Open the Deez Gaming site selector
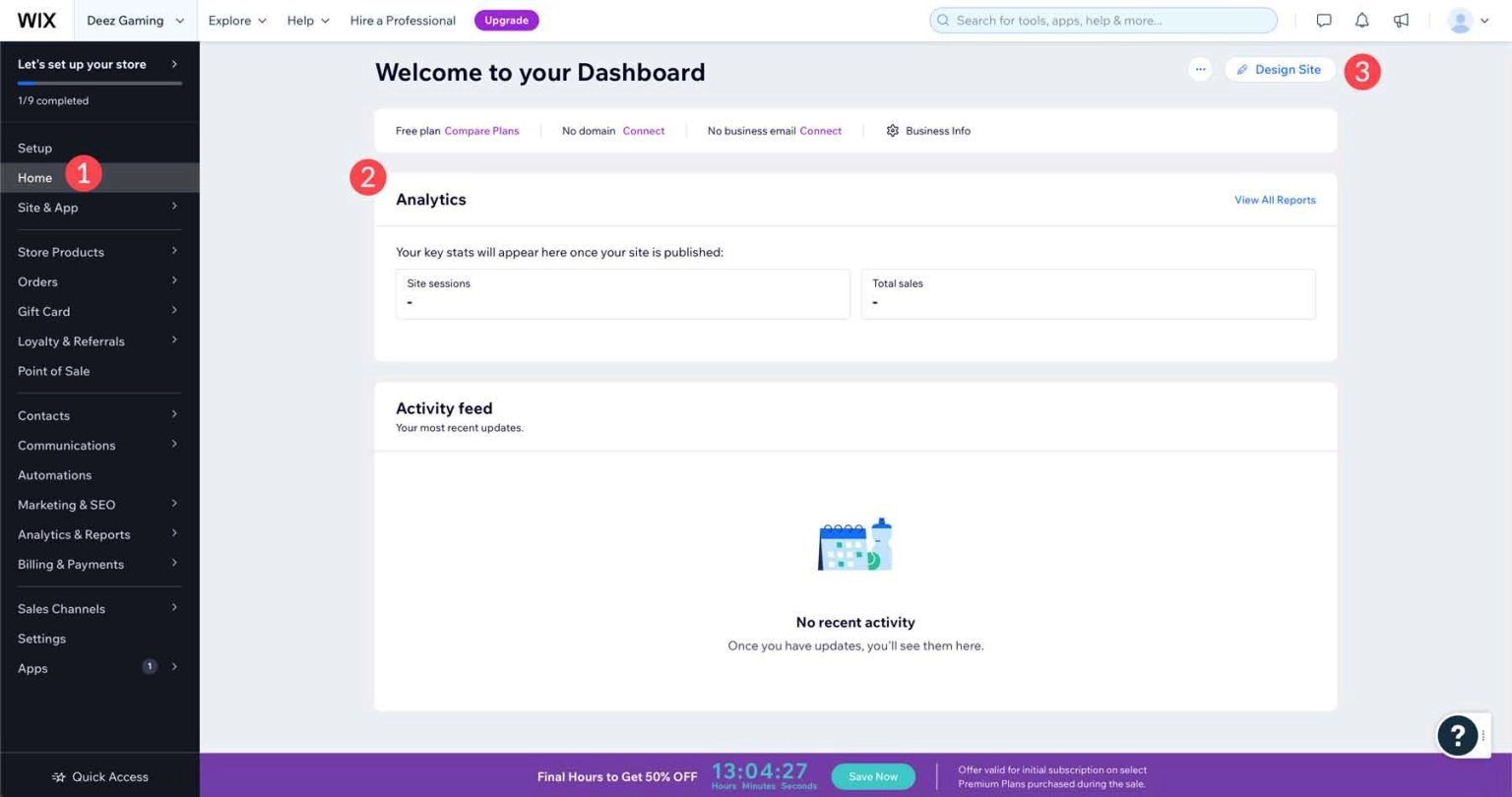 pos(133,20)
